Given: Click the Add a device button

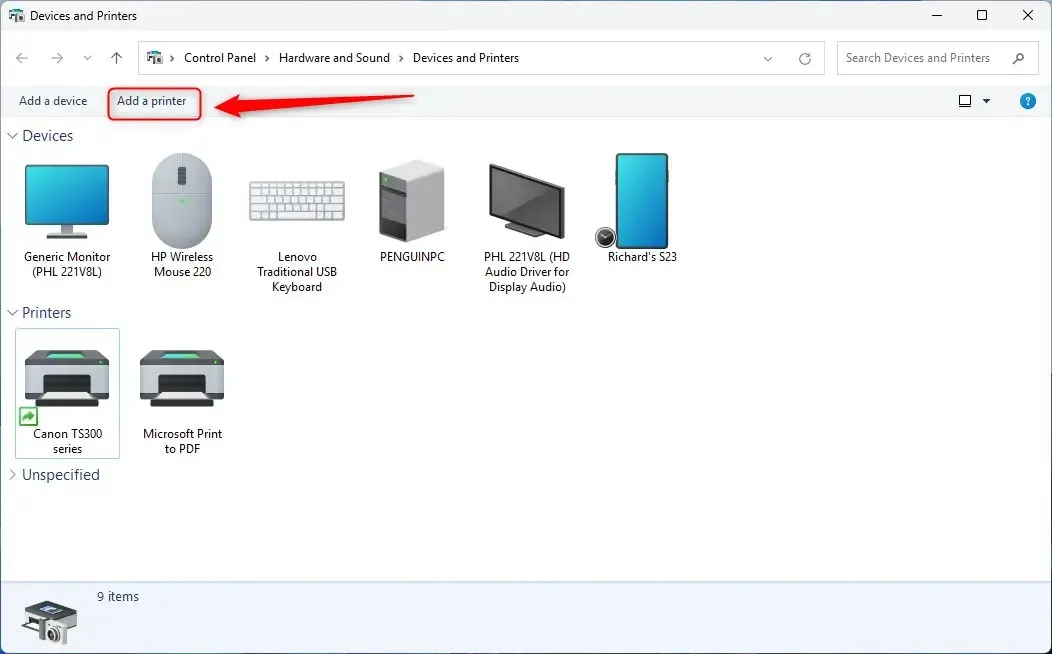Looking at the screenshot, I should pyautogui.click(x=53, y=101).
